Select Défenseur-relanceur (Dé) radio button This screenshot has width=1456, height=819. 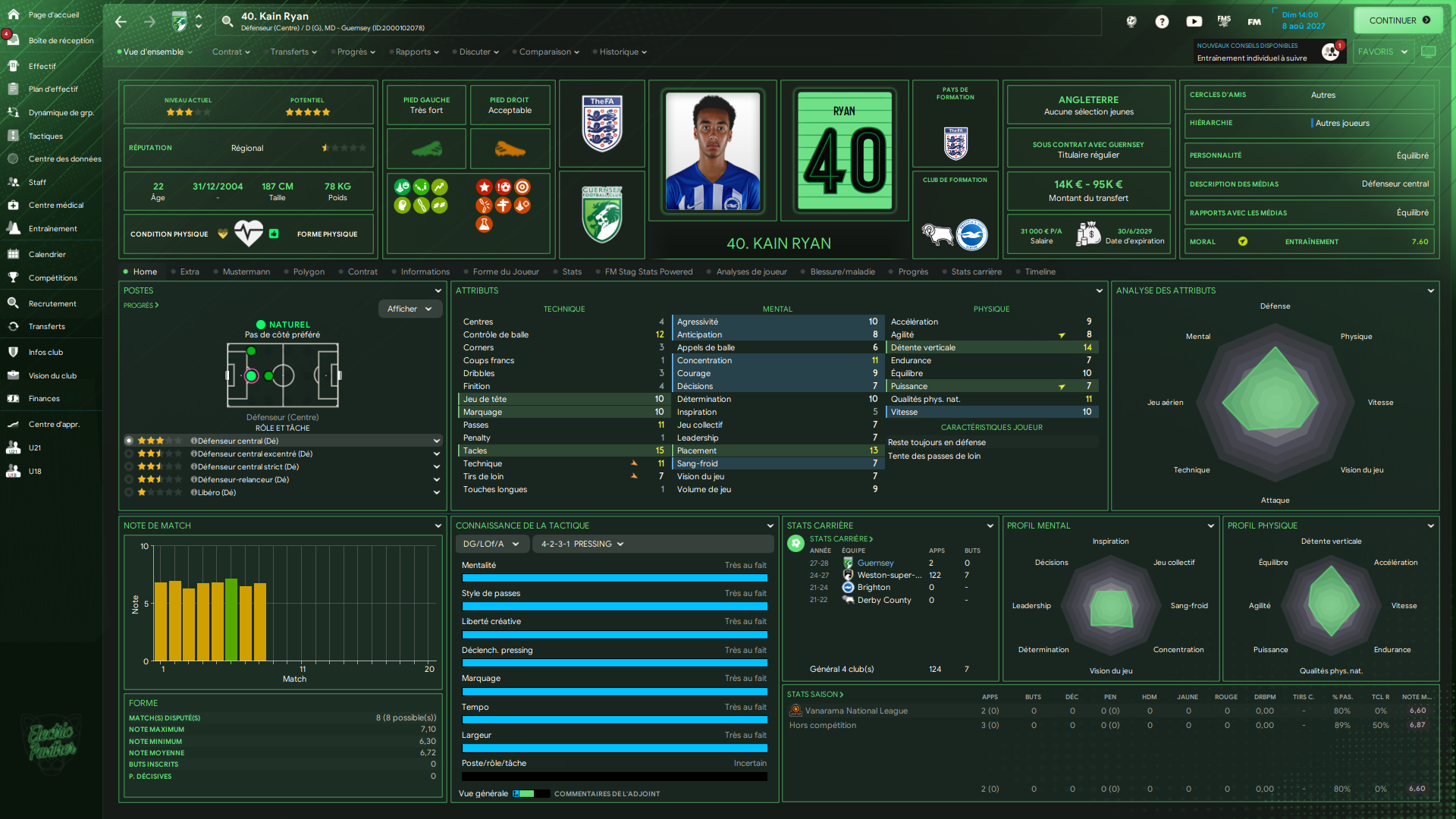point(129,479)
